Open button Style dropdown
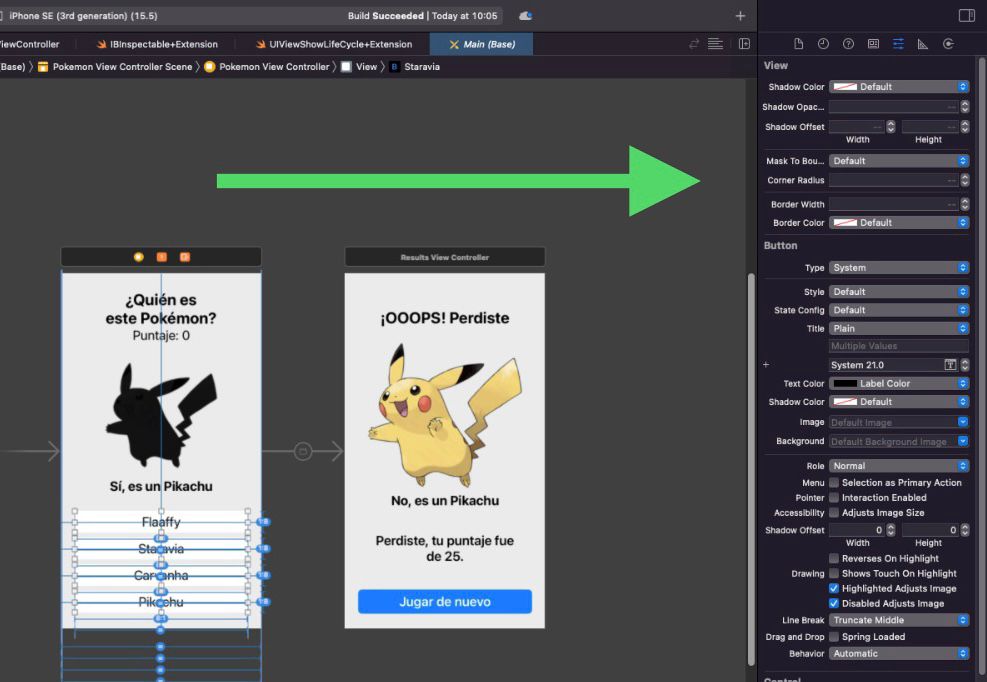987x682 pixels. (899, 292)
